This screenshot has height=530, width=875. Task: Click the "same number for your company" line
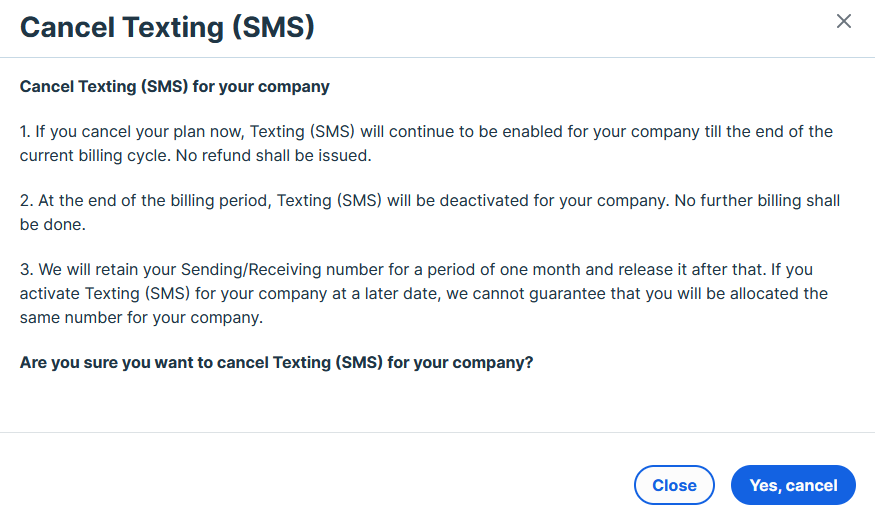tap(127, 318)
